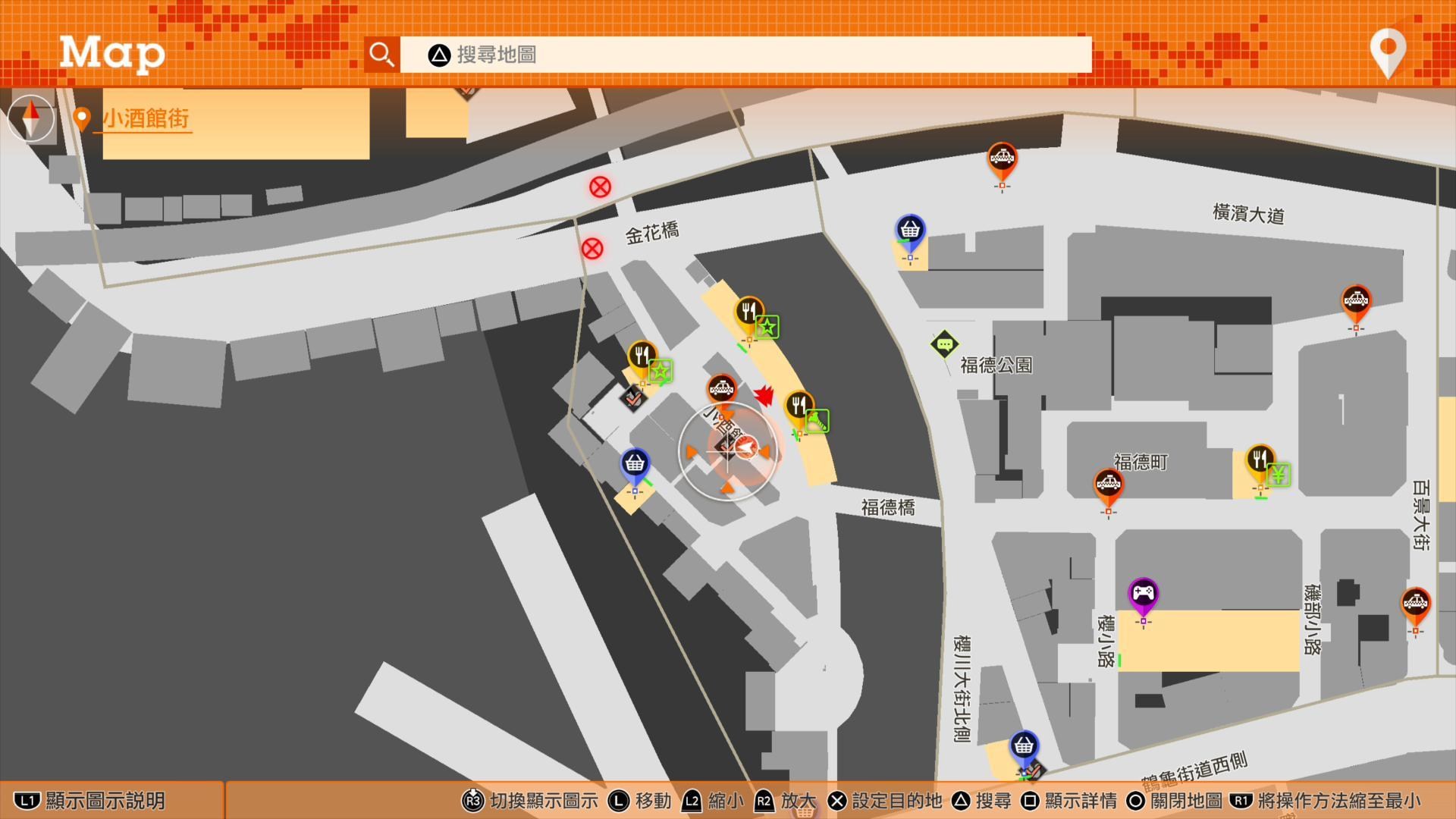Screen dimensions: 1456x819
Task: Click the magnifying glass search icon
Action: (381, 55)
